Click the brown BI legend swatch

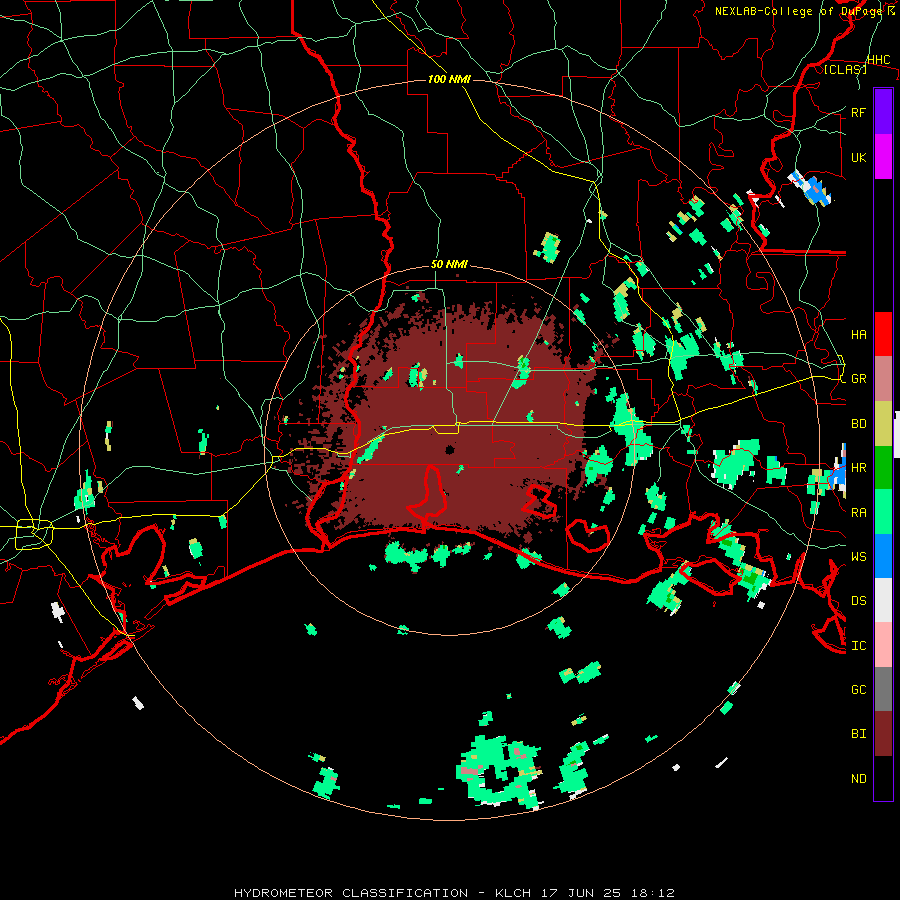click(x=883, y=734)
